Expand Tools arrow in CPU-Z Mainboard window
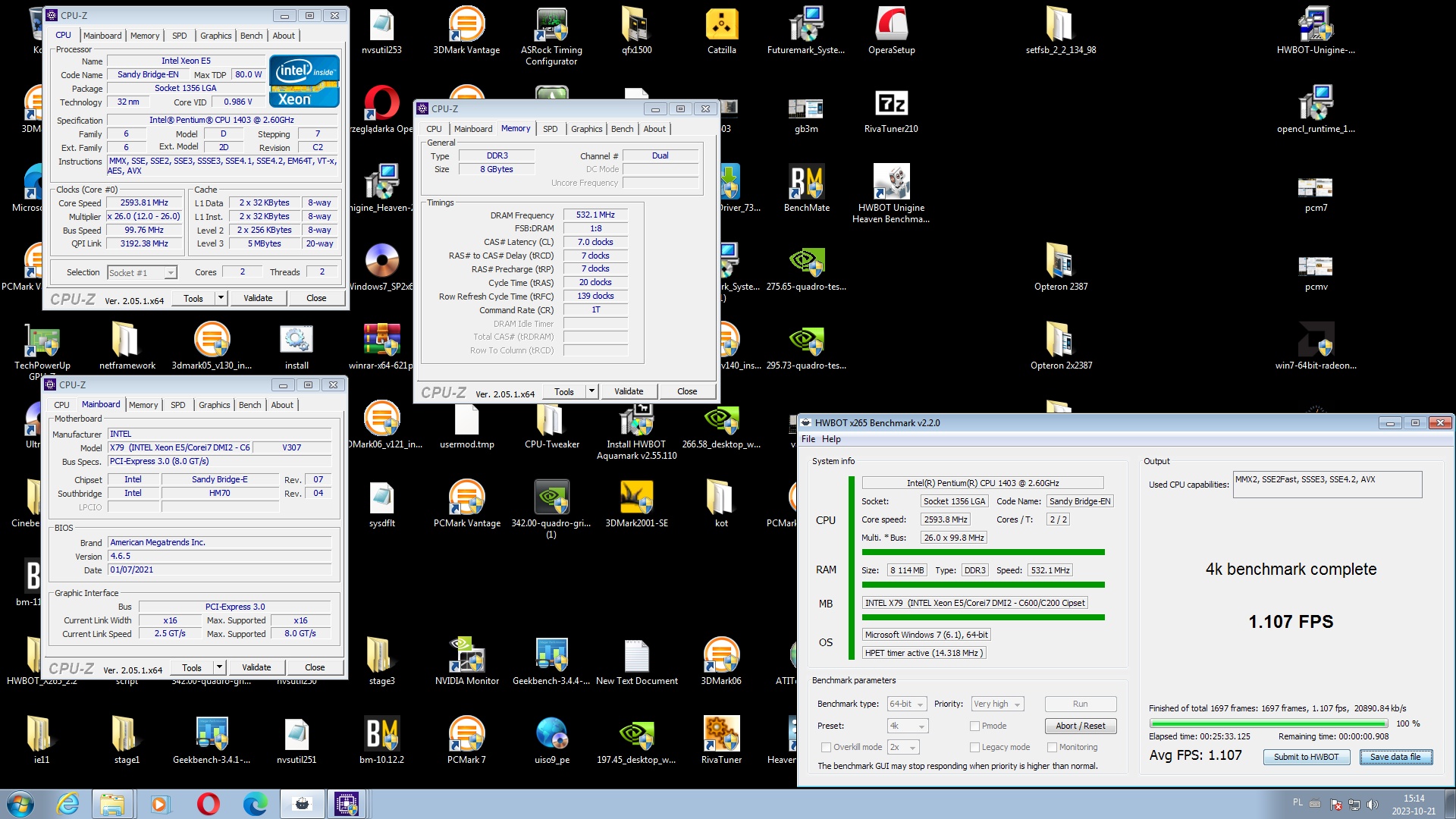Viewport: 1456px width, 819px height. coord(219,667)
